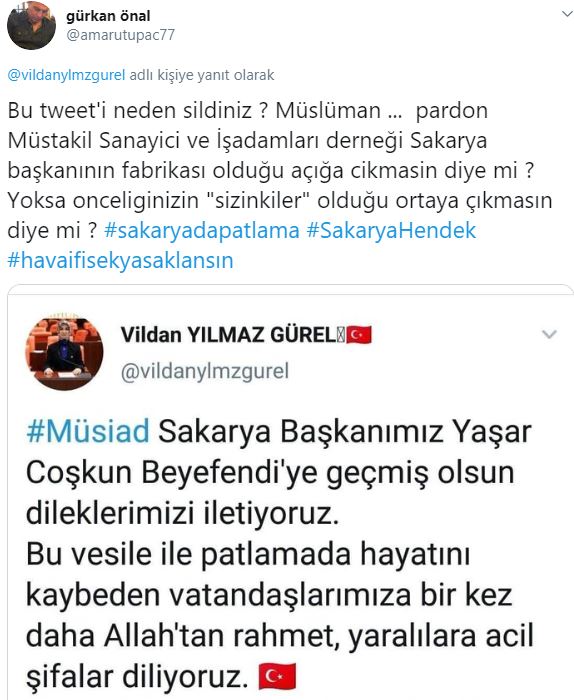Open the #havaifisekyasaklansın hashtag
This screenshot has height=700, width=574.
click(121, 260)
